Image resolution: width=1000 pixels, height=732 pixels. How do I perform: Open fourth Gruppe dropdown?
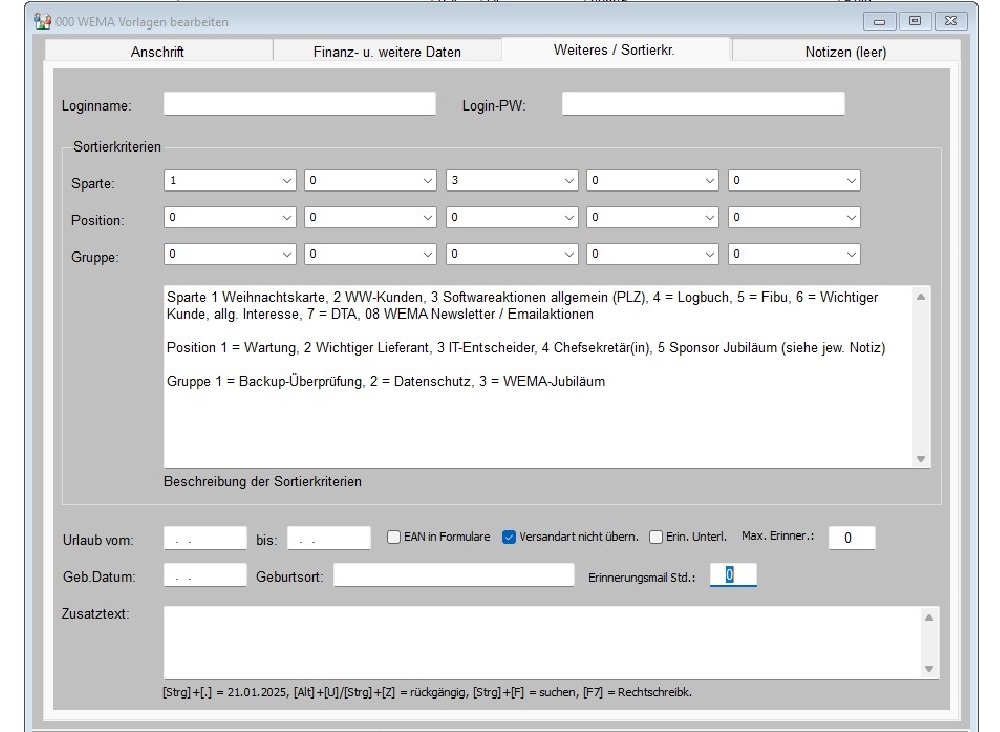point(652,254)
